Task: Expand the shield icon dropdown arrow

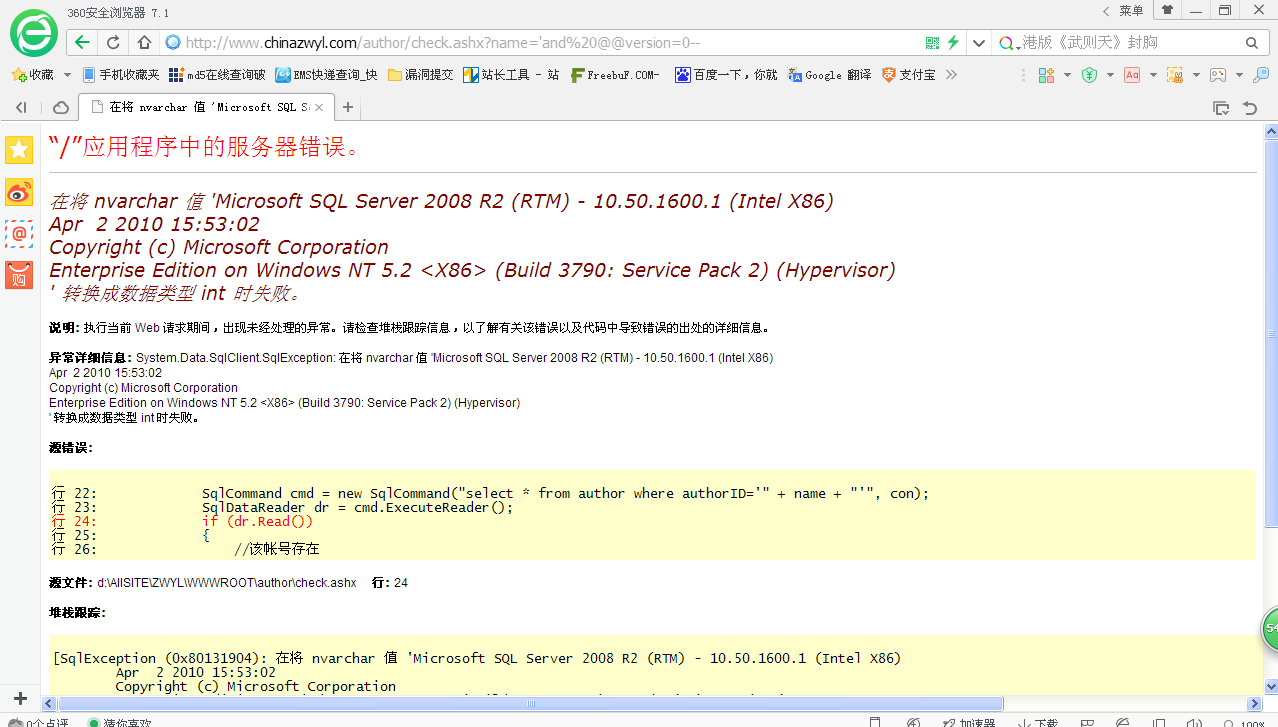Action: [x=1110, y=75]
